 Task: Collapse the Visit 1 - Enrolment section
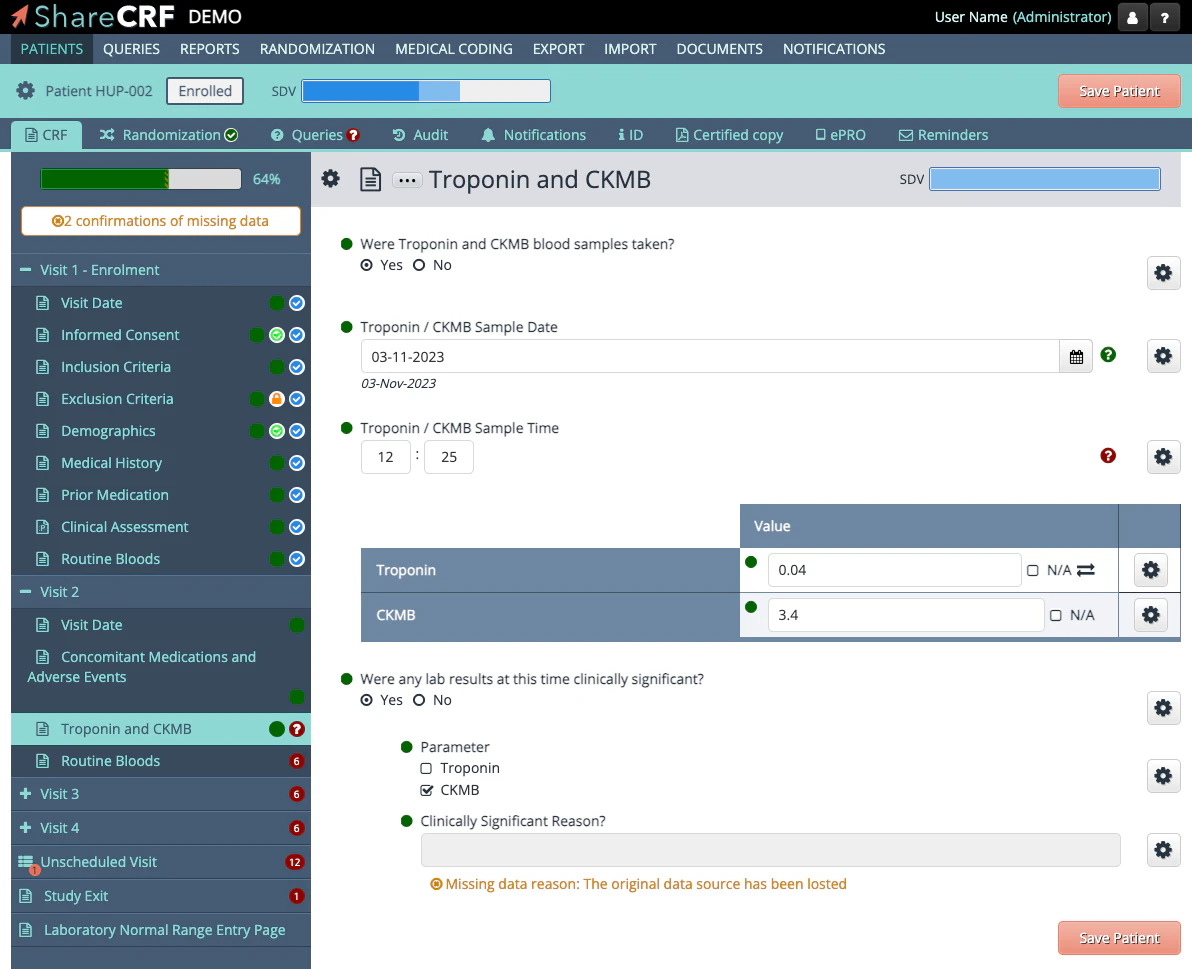[x=27, y=270]
